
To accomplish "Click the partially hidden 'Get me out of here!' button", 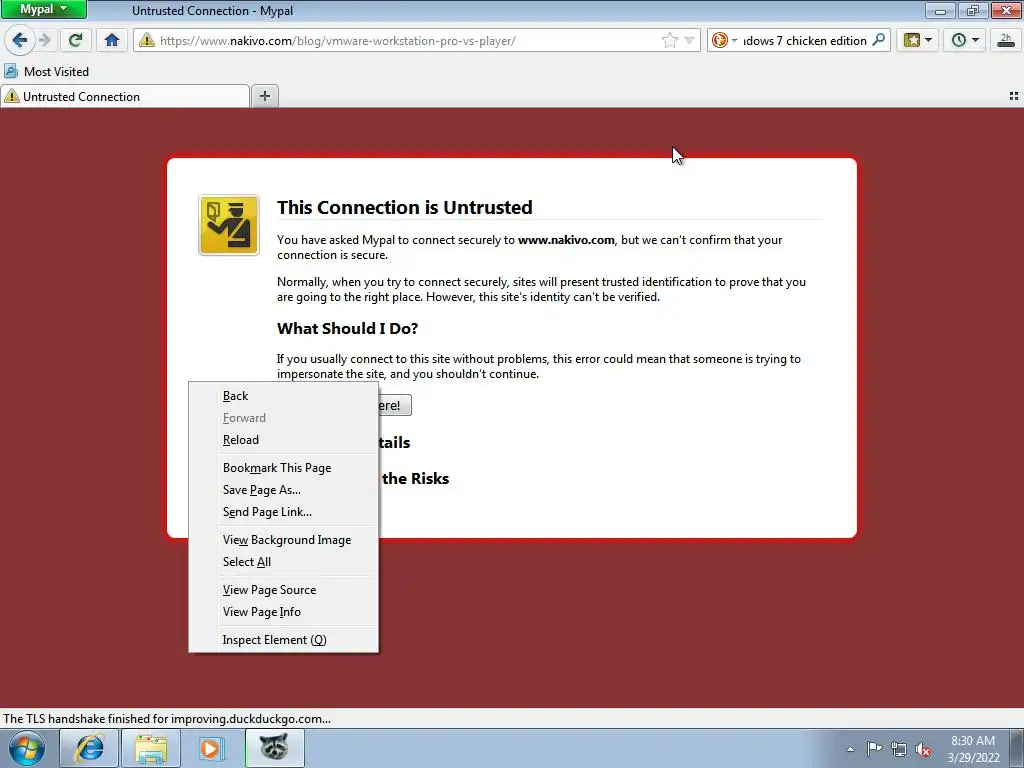I will (394, 405).
